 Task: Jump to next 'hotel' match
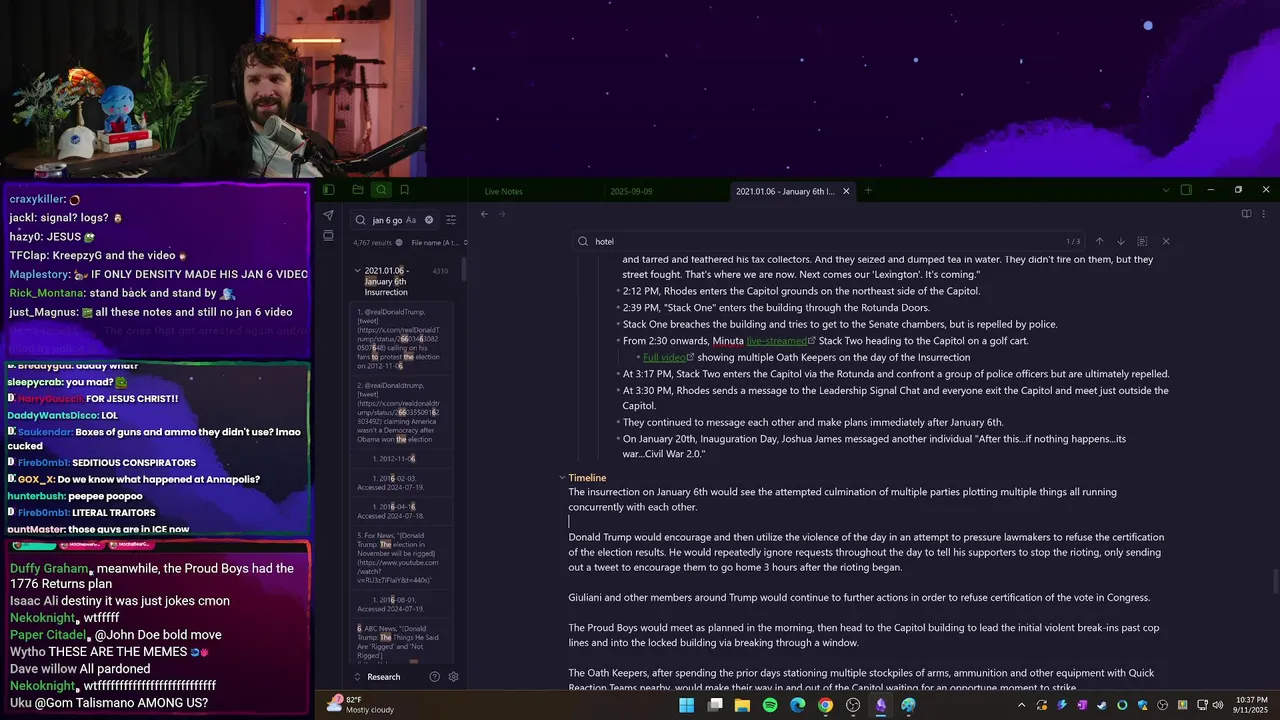click(1120, 241)
